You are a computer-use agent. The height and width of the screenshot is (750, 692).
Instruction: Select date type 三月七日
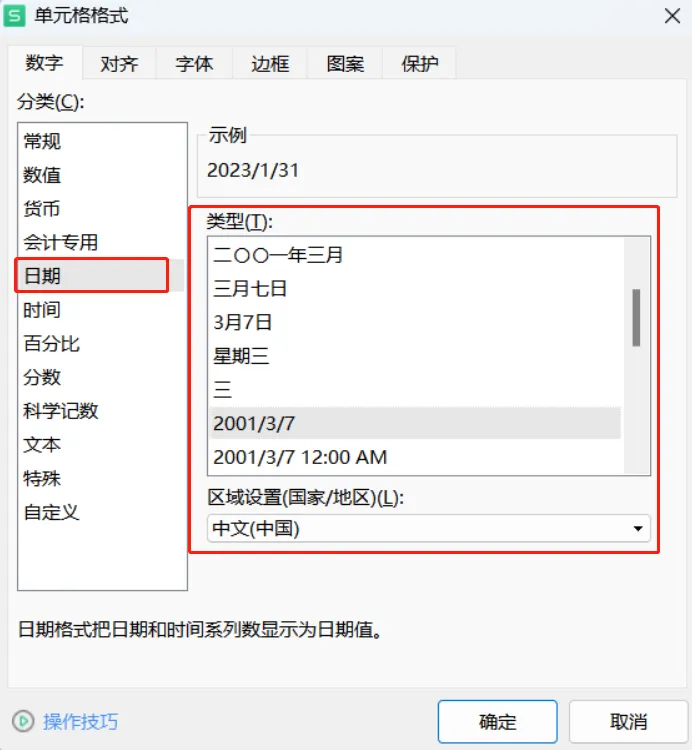click(x=416, y=288)
